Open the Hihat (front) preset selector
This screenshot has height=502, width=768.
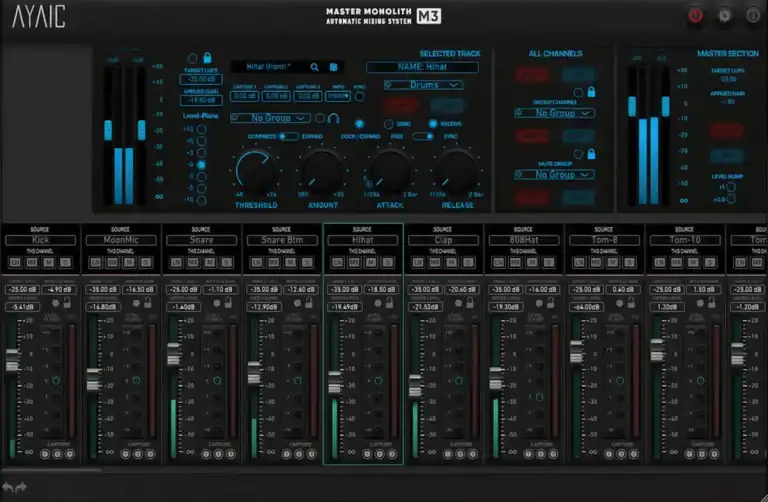(268, 67)
